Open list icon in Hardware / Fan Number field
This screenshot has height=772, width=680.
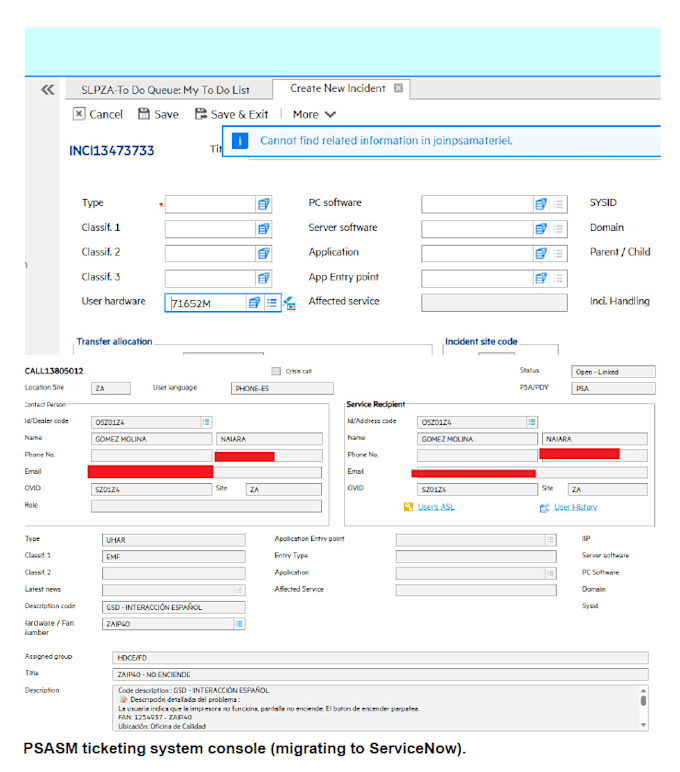coord(239,624)
